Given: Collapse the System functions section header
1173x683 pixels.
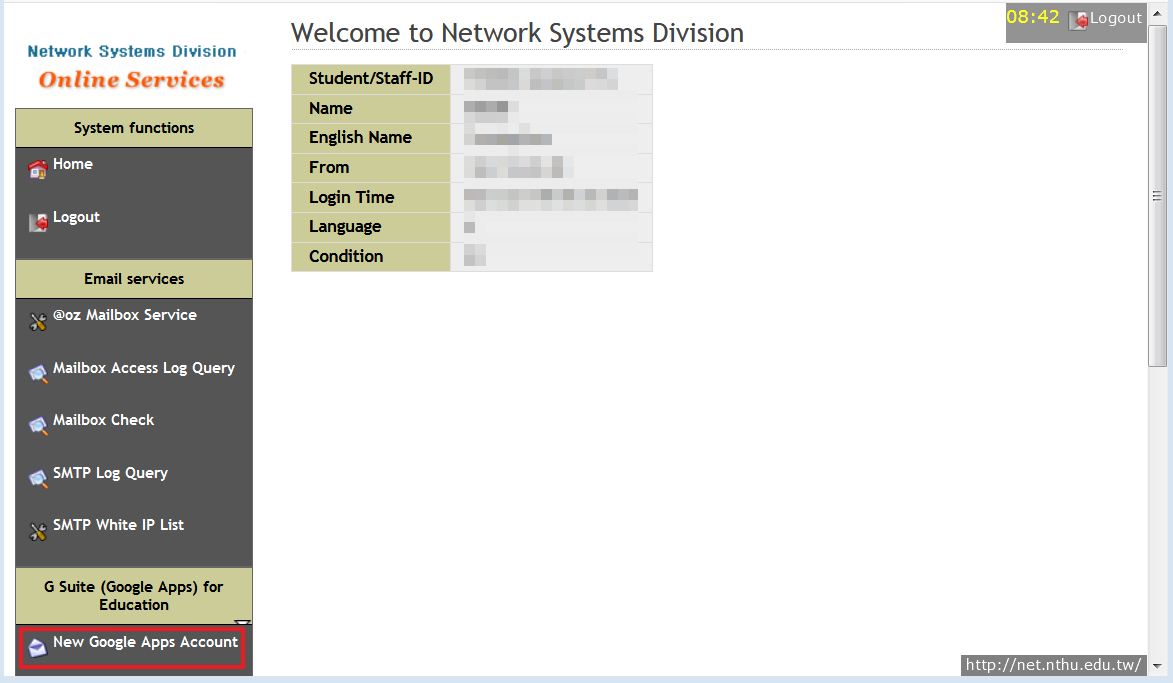Looking at the screenshot, I should click(x=134, y=128).
